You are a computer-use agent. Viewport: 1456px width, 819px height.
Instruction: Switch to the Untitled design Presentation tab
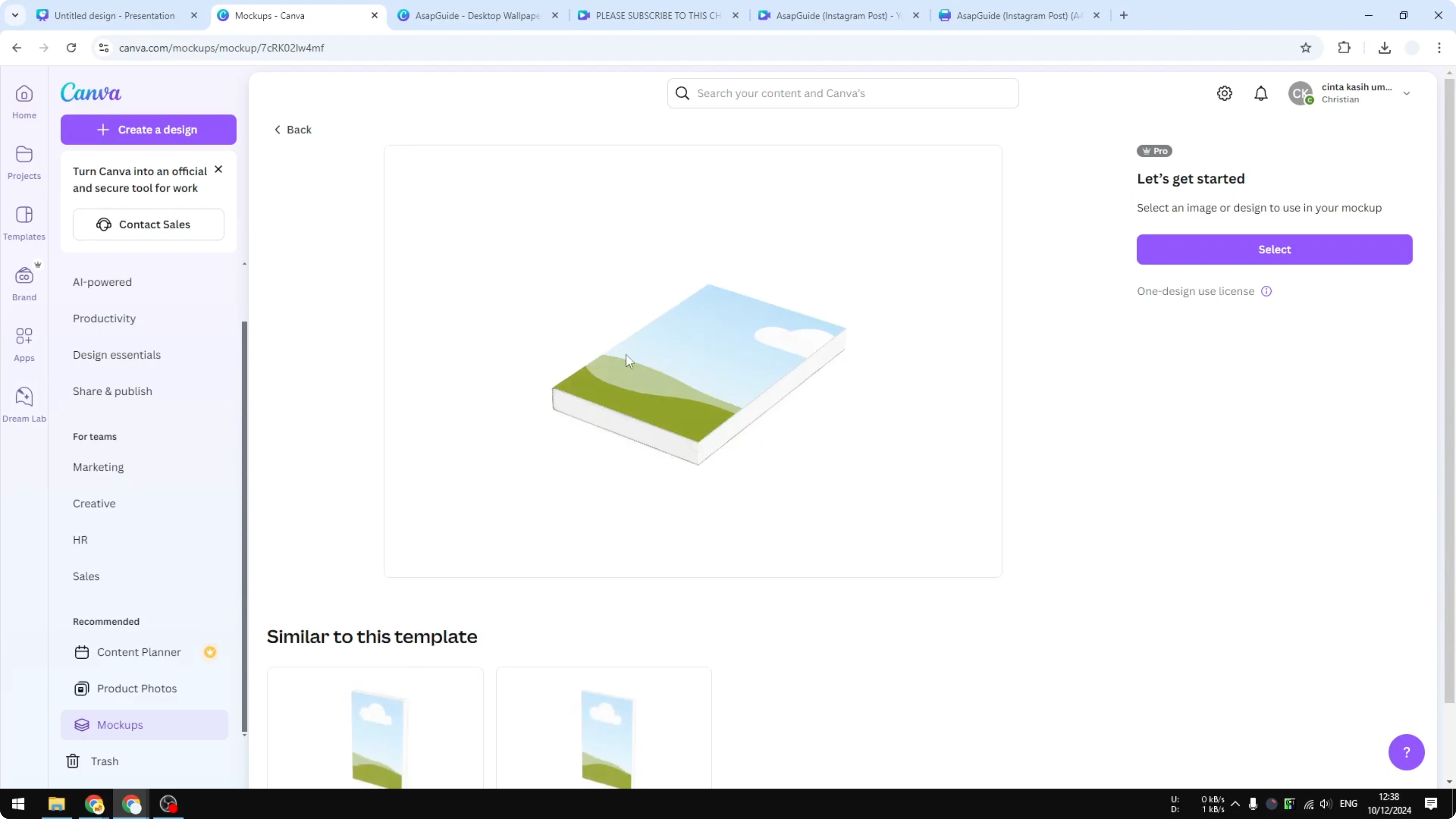(x=113, y=15)
